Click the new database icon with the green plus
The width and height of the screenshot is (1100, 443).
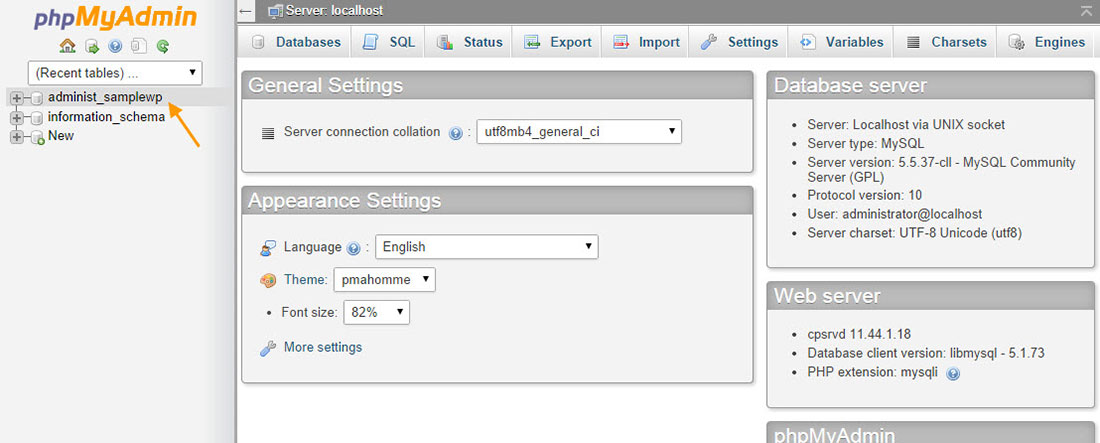pyautogui.click(x=38, y=137)
